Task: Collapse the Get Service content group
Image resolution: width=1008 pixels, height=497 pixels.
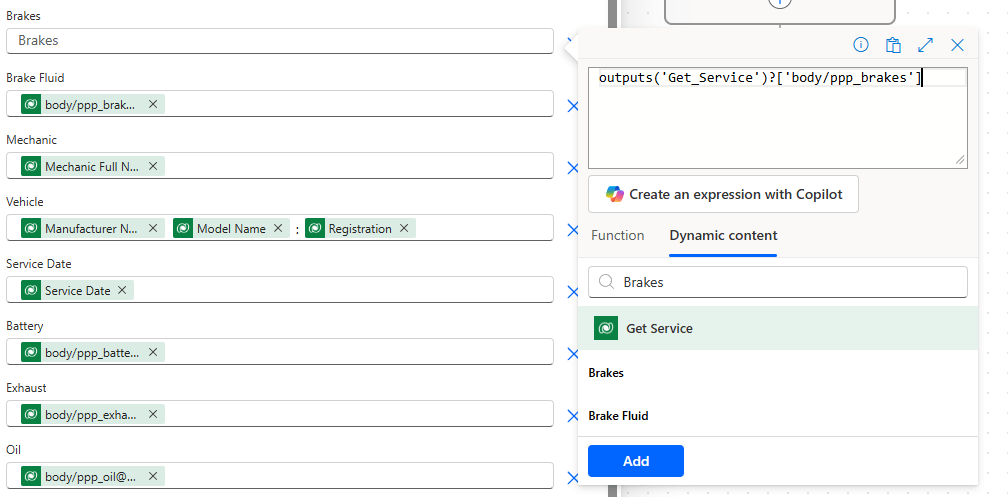Action: tap(777, 328)
